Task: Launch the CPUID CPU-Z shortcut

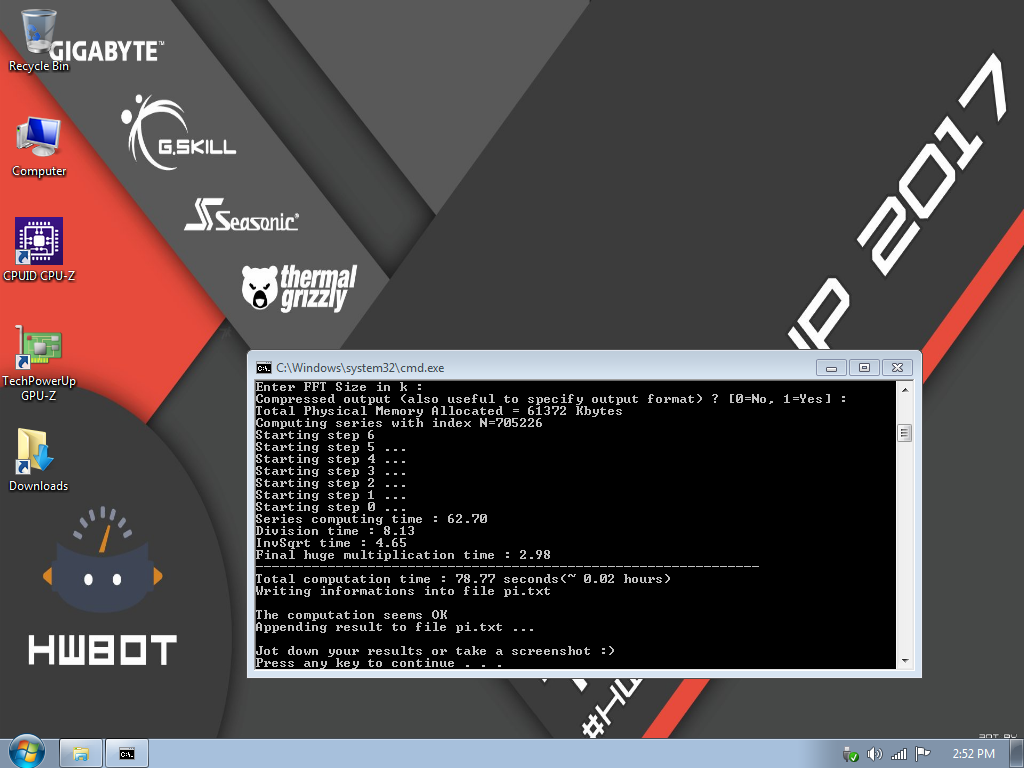Action: coord(39,249)
